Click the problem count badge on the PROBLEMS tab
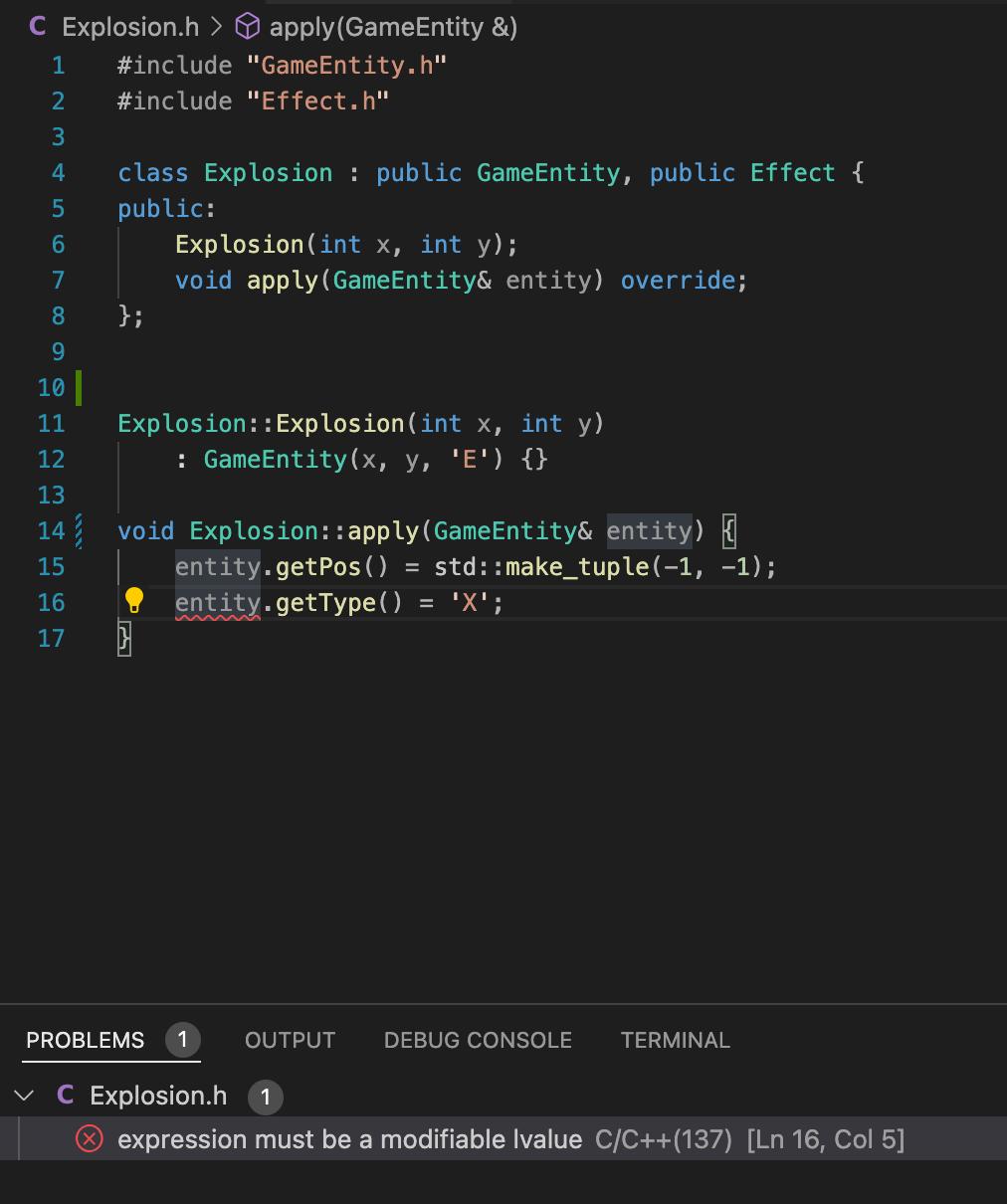The height and width of the screenshot is (1204, 1007). click(x=182, y=1040)
